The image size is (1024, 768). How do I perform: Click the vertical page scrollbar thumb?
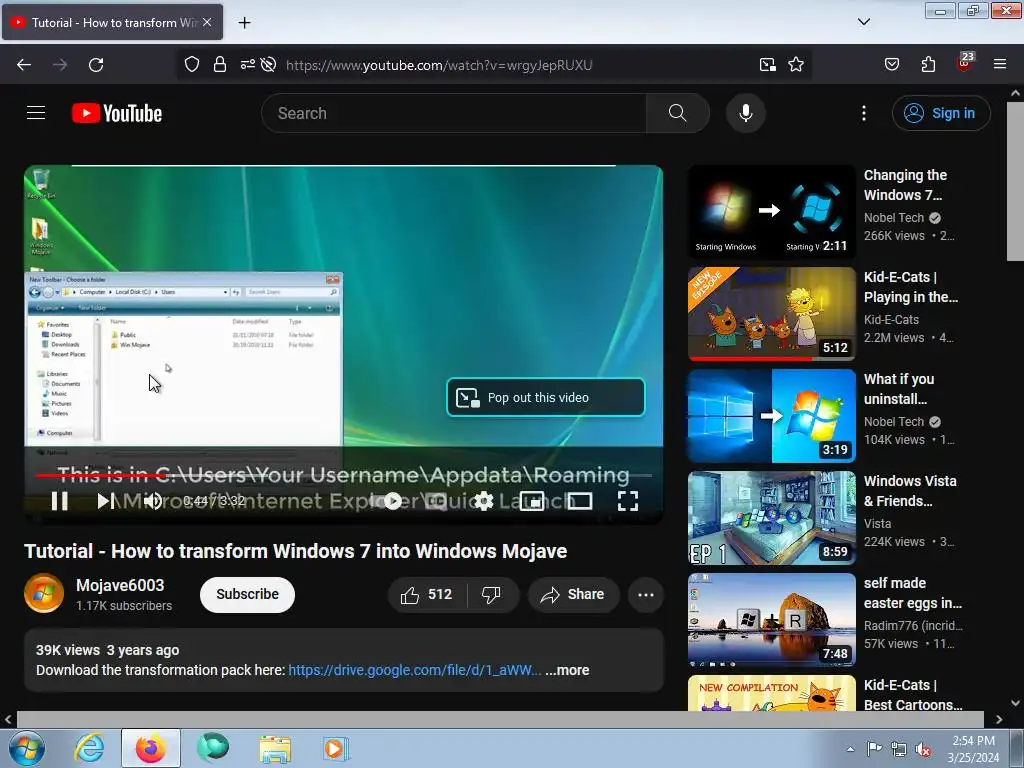coord(1015,182)
